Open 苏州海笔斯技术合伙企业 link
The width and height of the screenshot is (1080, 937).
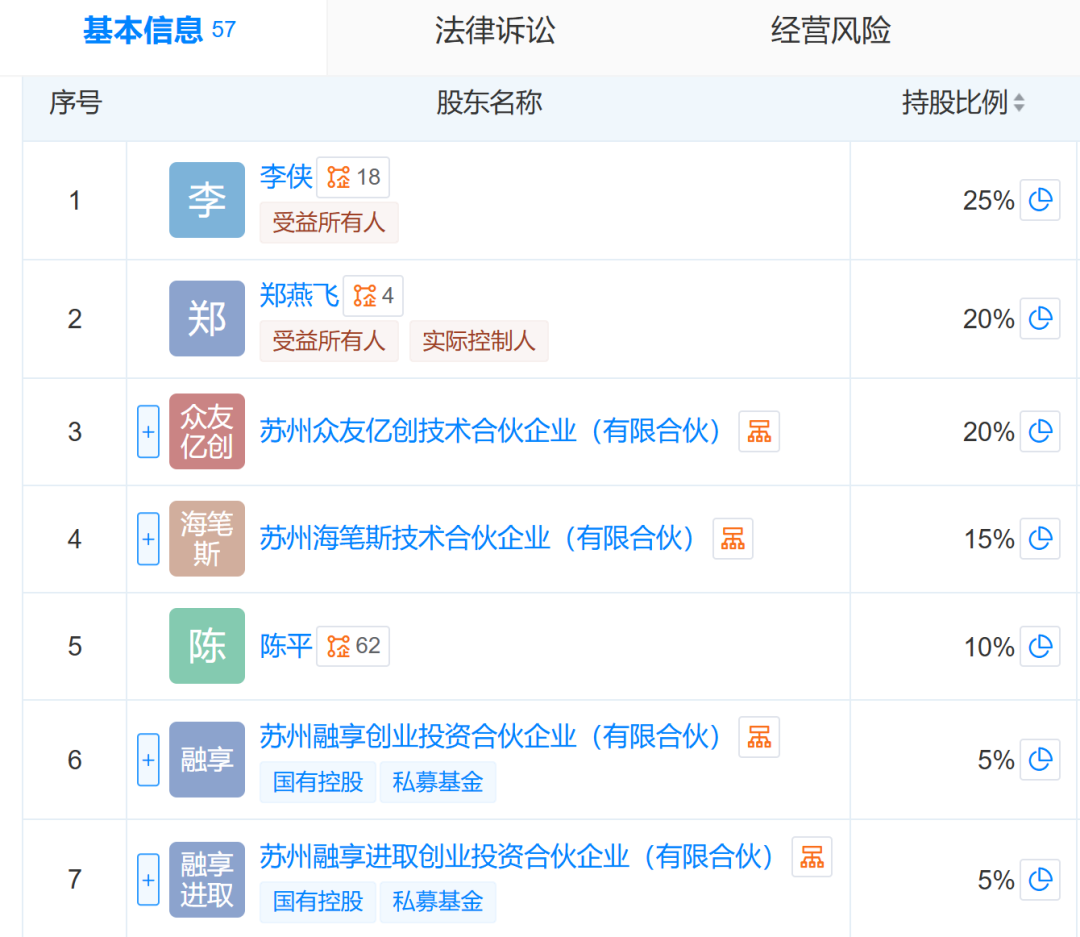[477, 539]
